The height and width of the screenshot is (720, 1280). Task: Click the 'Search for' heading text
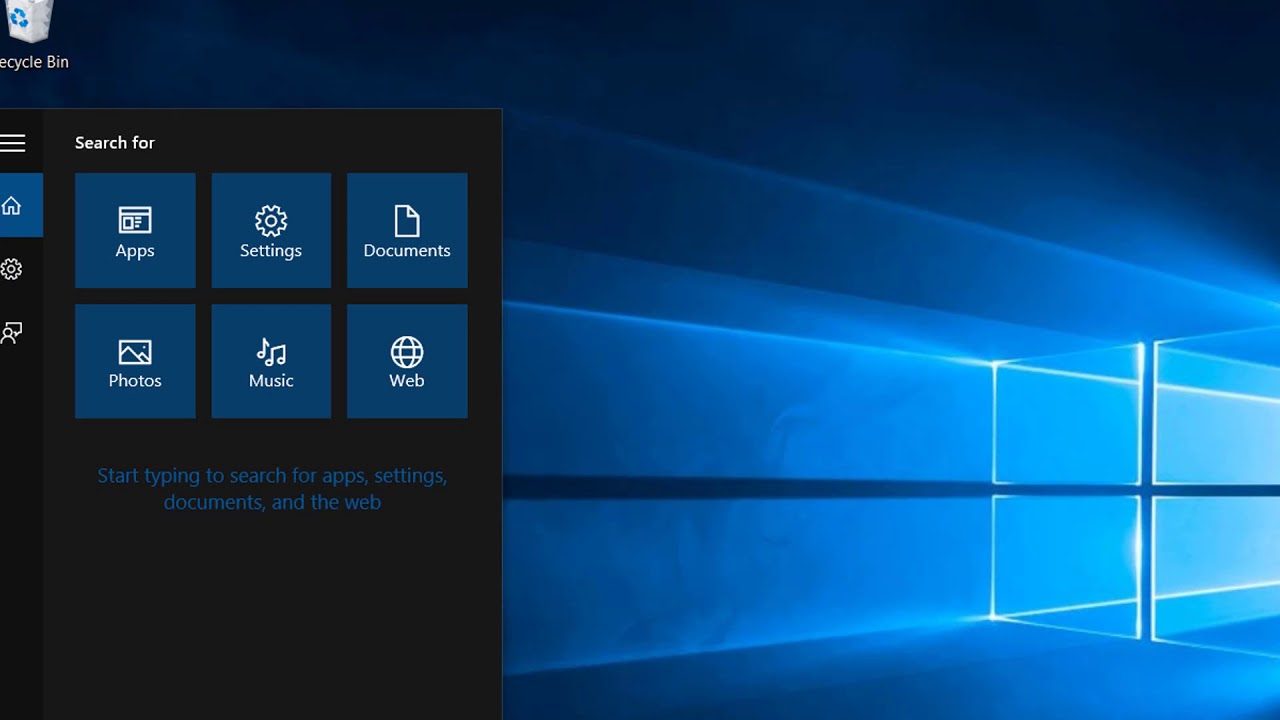click(x=115, y=143)
